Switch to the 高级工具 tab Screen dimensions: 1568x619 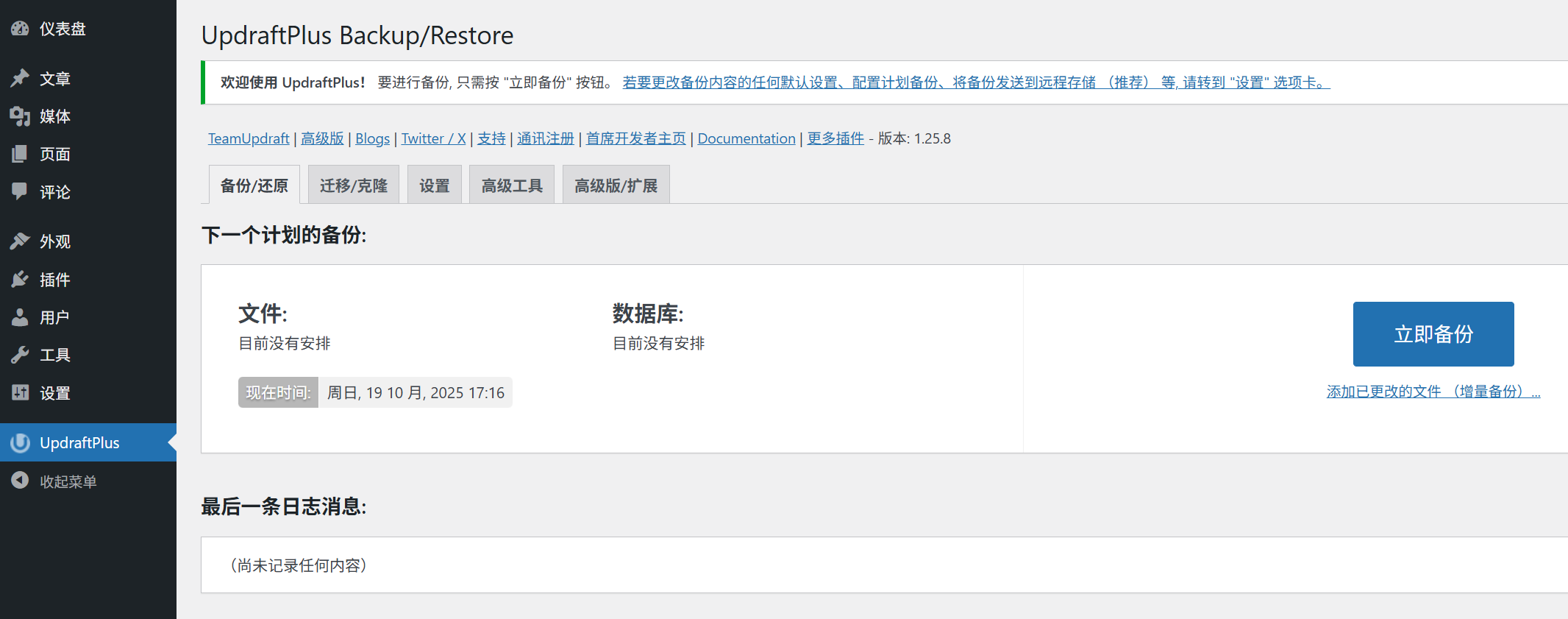pyautogui.click(x=512, y=185)
